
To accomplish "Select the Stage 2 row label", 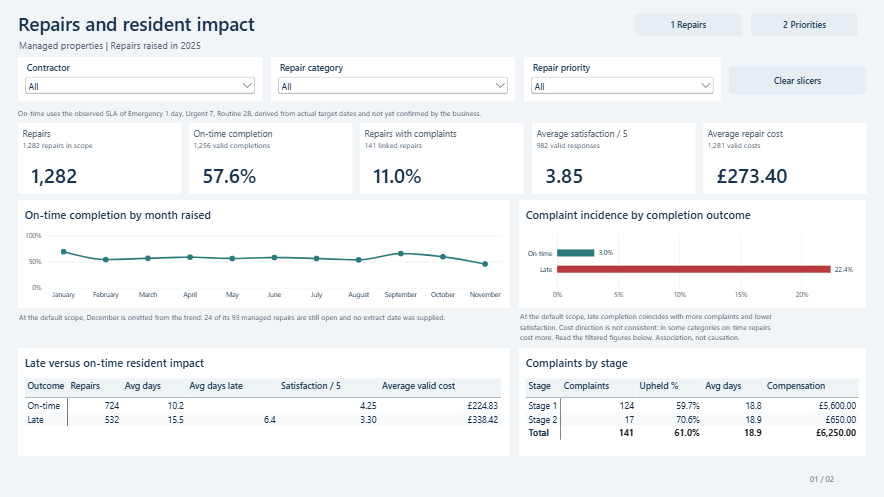I will coord(542,420).
